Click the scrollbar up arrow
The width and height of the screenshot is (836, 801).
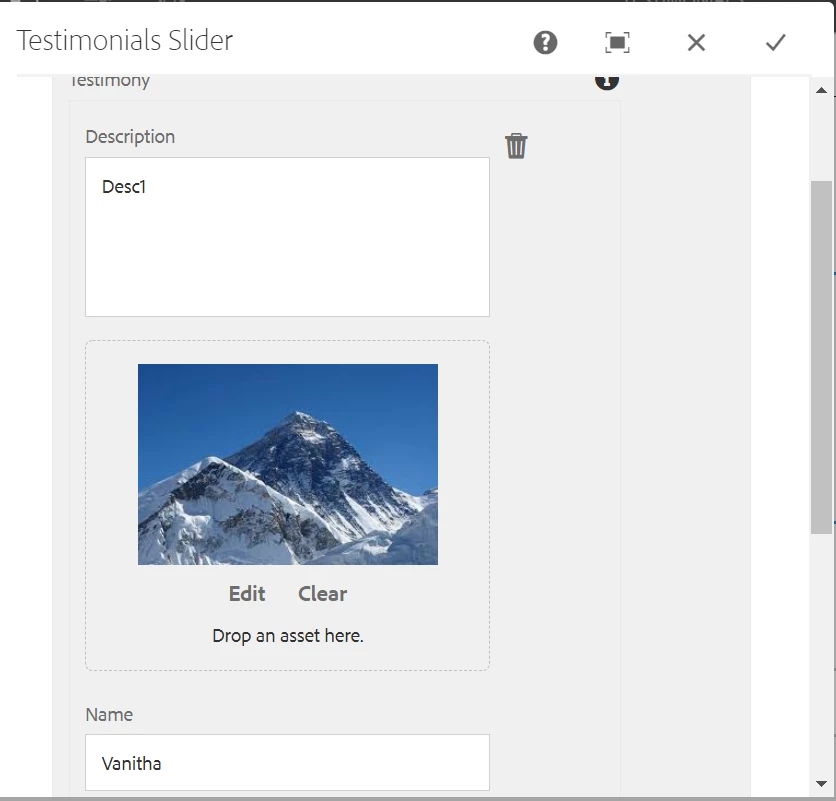821,90
